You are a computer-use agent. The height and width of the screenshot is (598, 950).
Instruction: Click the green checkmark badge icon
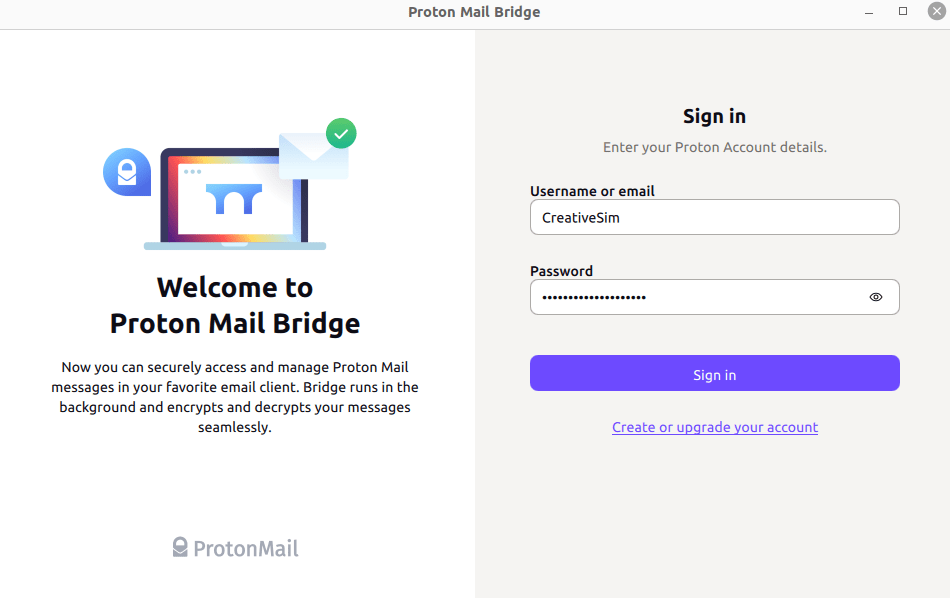click(341, 133)
